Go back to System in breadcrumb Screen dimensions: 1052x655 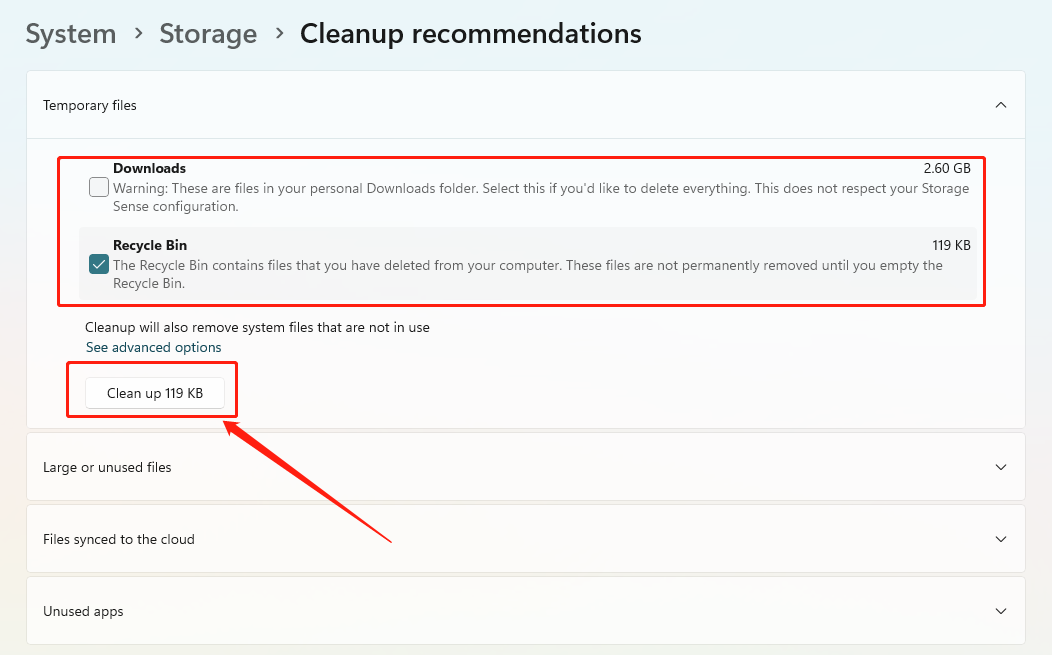(x=70, y=33)
